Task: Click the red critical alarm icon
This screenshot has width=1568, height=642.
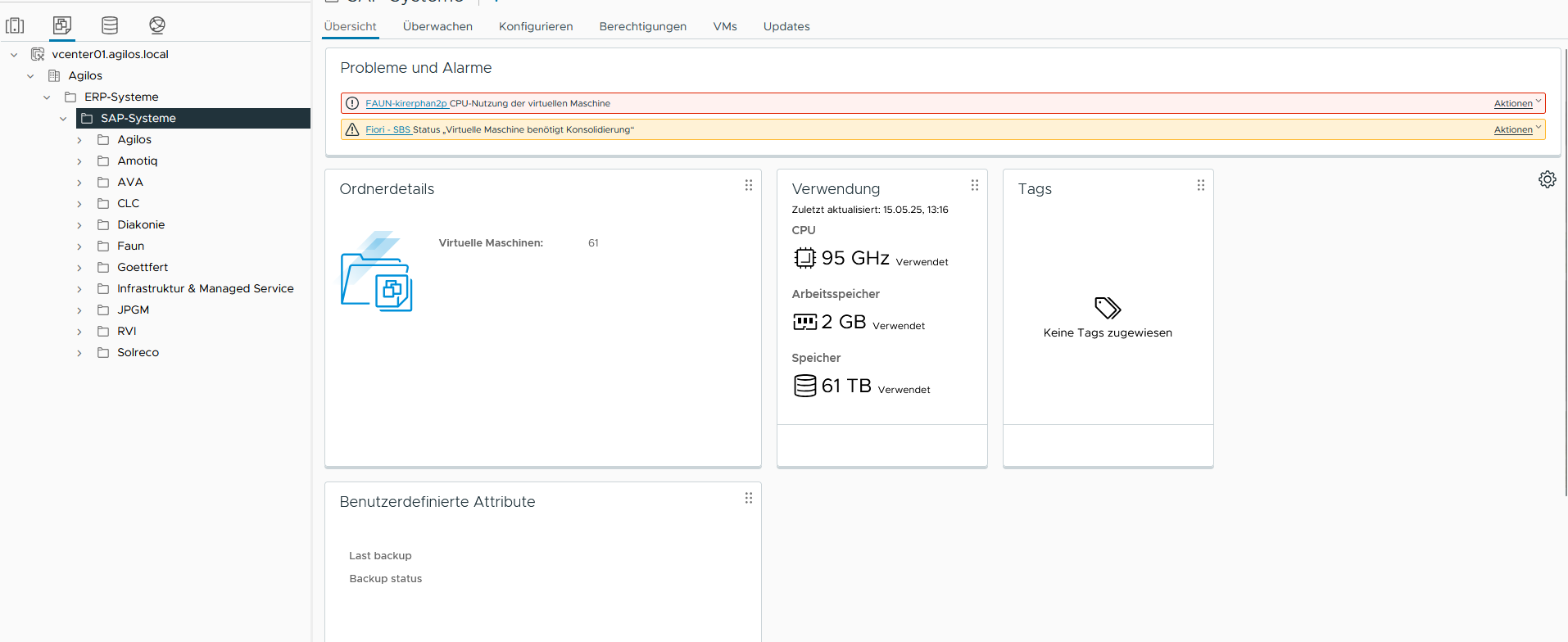Action: pyautogui.click(x=352, y=103)
